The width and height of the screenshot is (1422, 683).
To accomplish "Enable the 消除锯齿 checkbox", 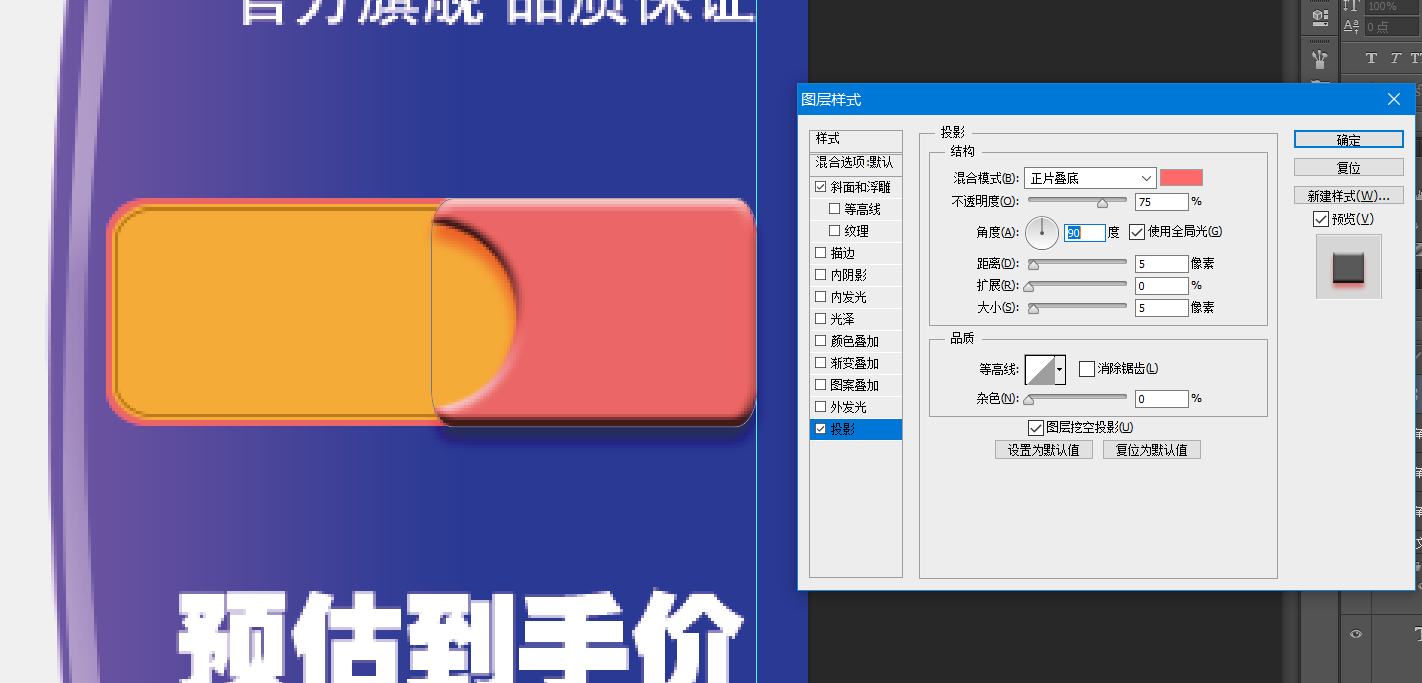I will click(1087, 369).
